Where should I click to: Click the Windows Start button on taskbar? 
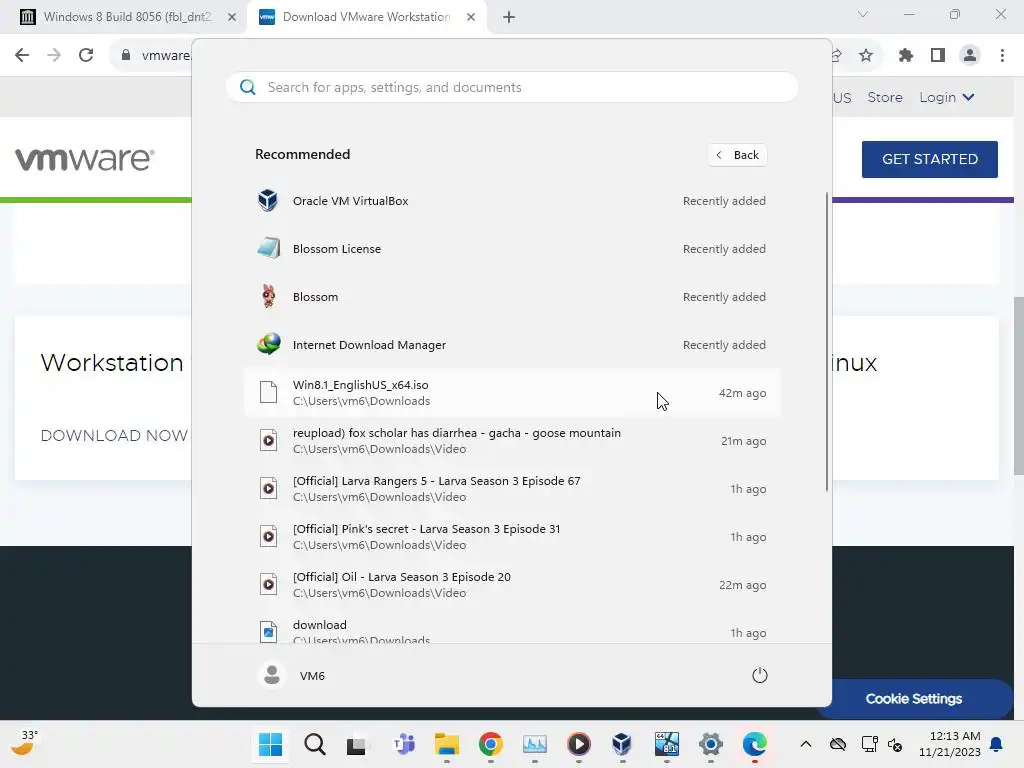click(x=270, y=744)
